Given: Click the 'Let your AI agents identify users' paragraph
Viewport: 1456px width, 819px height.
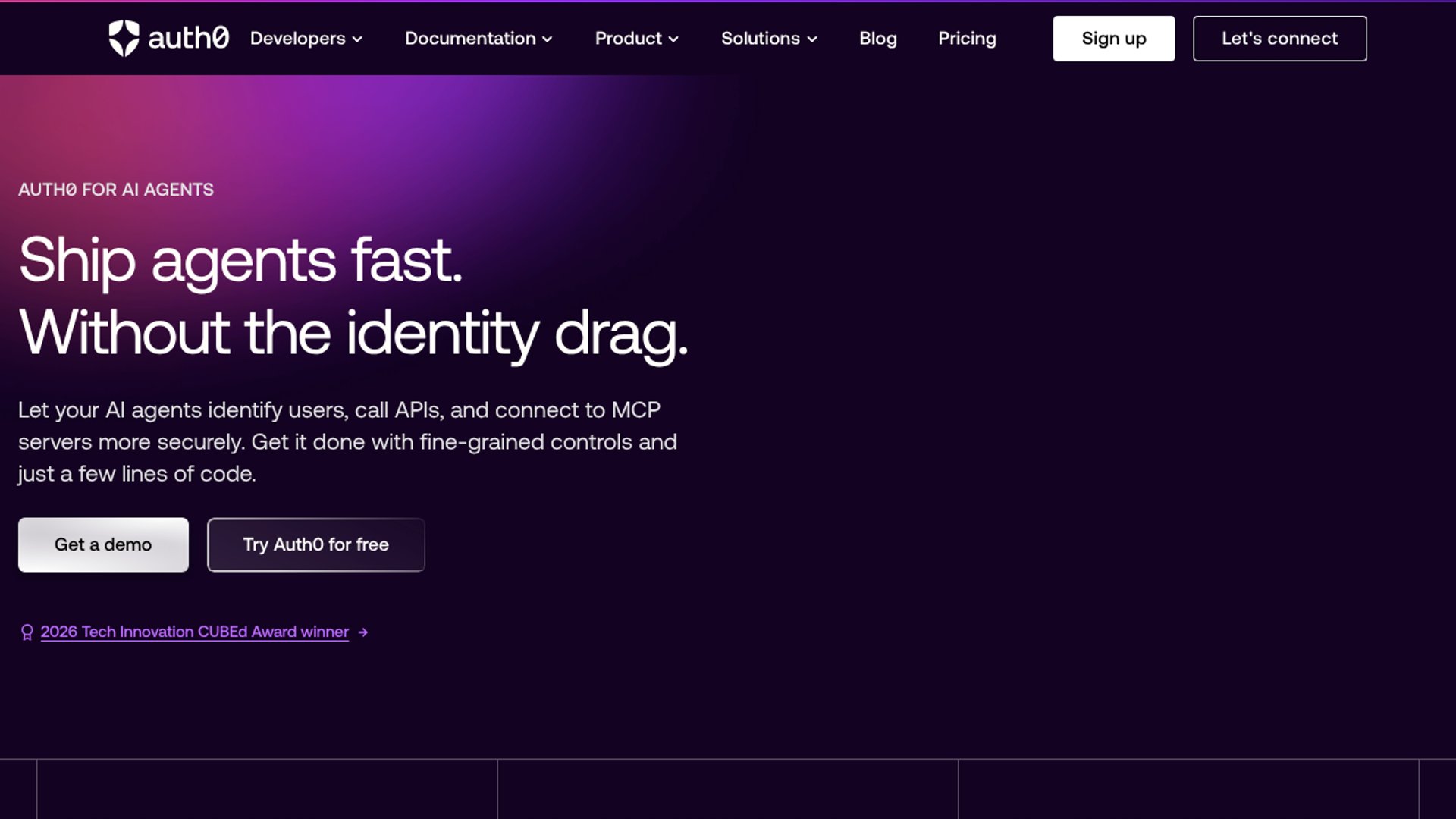Looking at the screenshot, I should click(x=347, y=442).
